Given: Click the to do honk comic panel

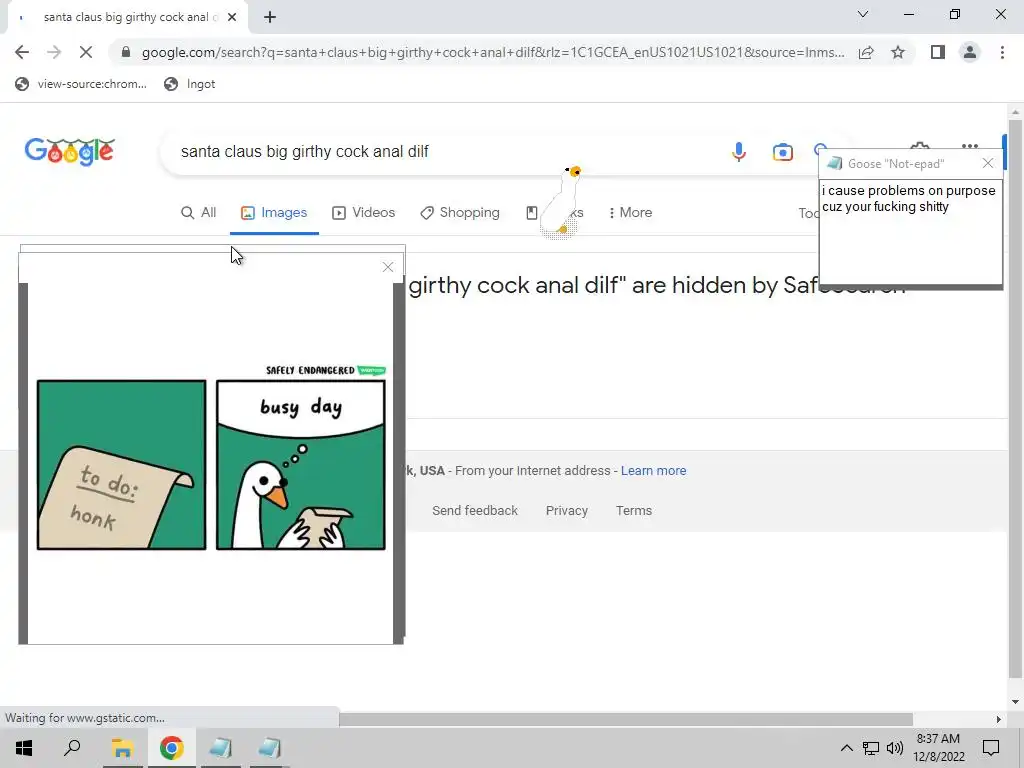Looking at the screenshot, I should point(121,465).
